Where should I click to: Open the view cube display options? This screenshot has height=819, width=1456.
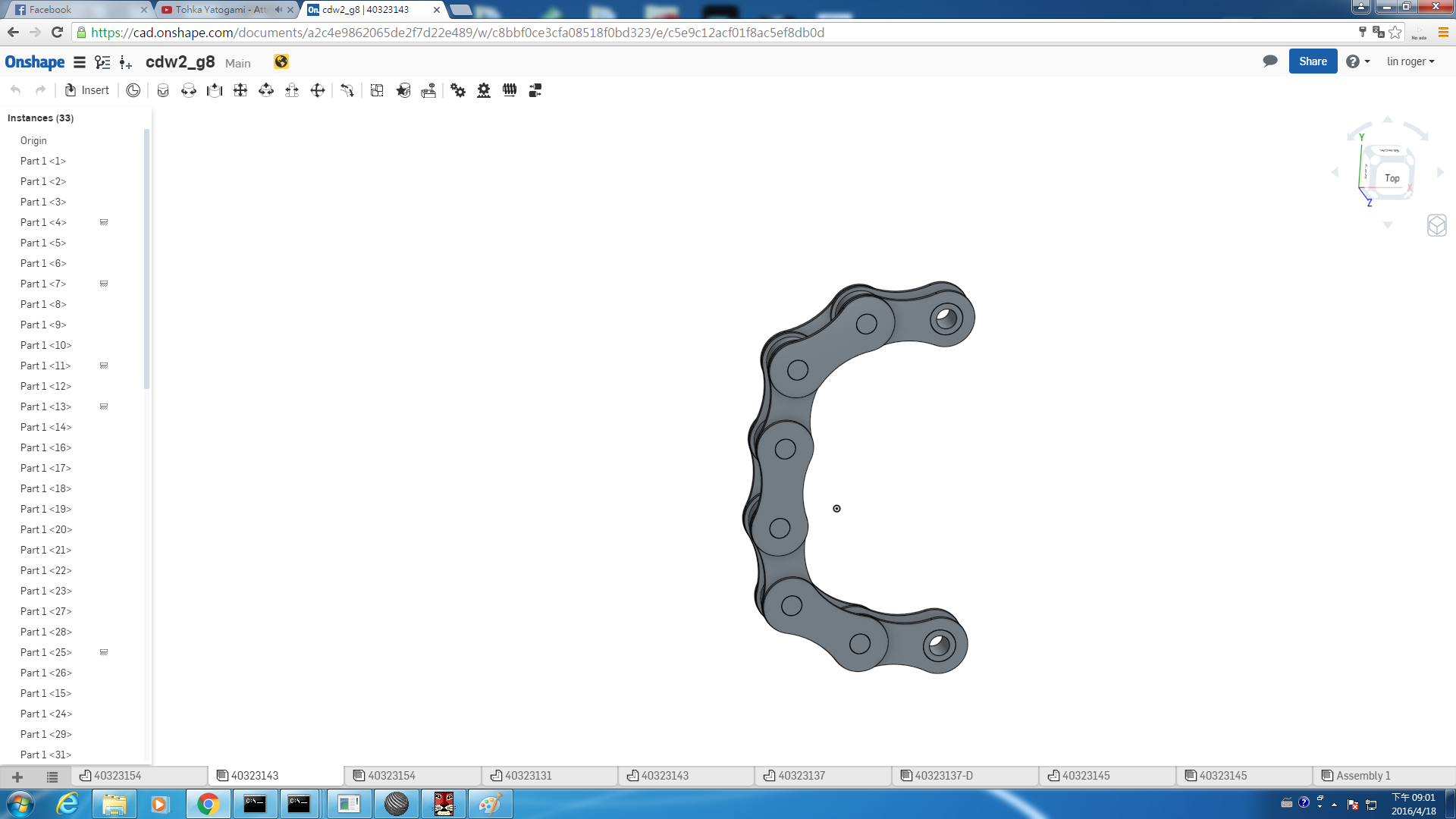pos(1436,225)
